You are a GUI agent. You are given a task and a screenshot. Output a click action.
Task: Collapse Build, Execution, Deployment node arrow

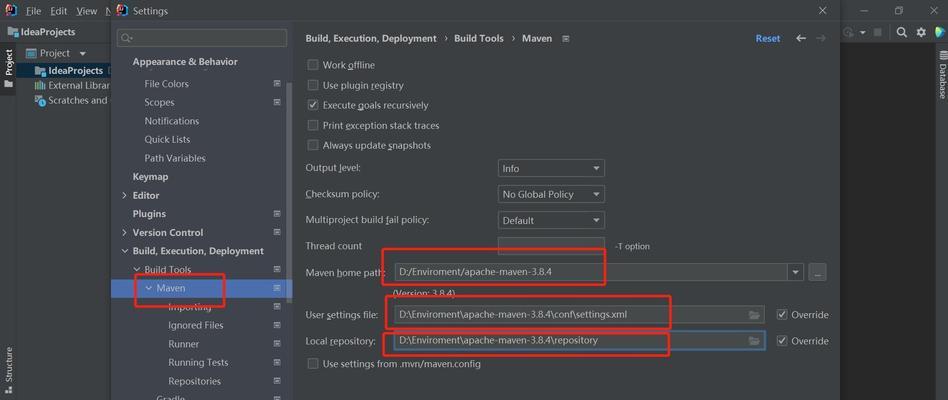[124, 251]
